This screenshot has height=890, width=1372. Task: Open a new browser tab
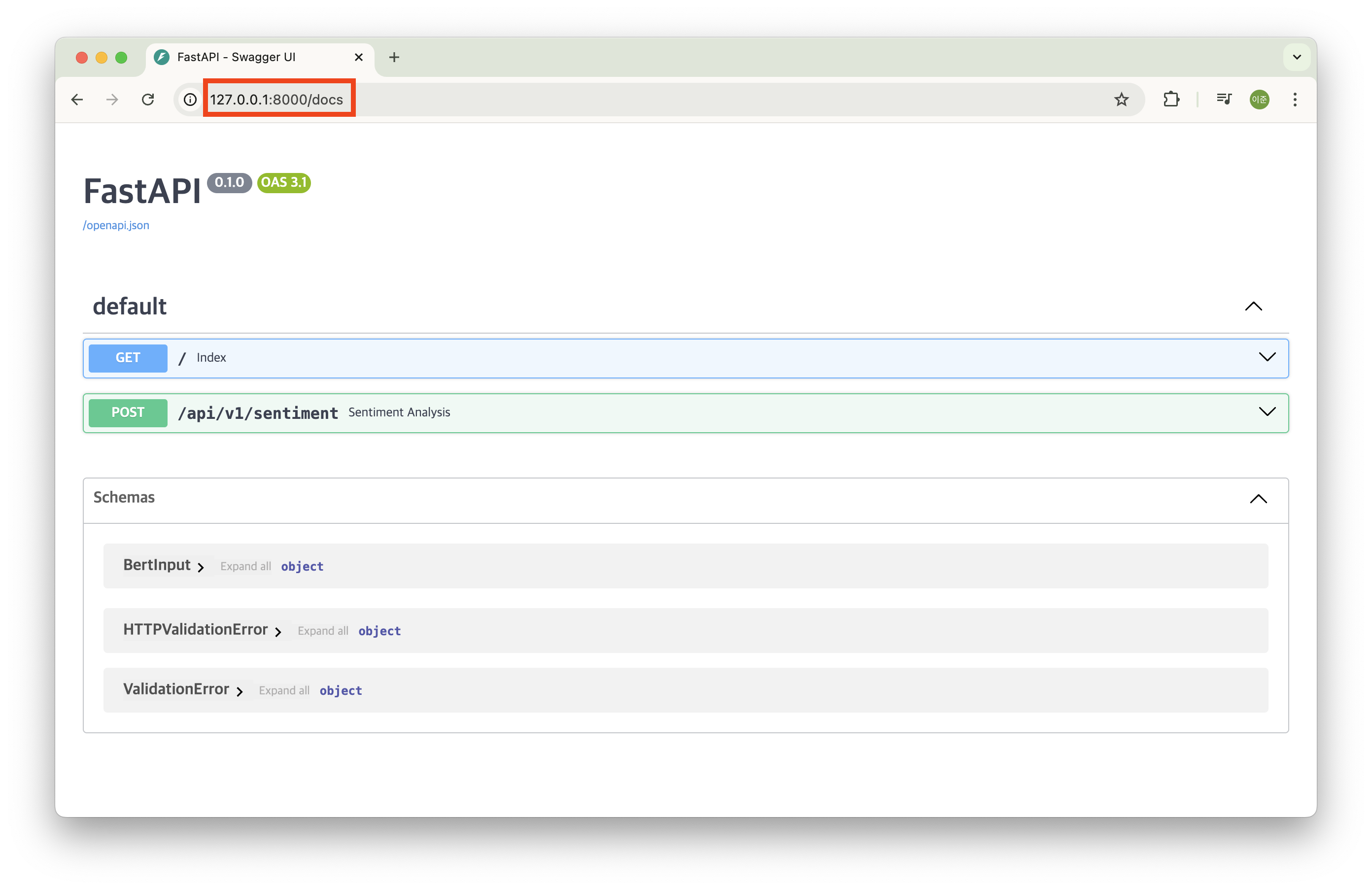pos(394,57)
